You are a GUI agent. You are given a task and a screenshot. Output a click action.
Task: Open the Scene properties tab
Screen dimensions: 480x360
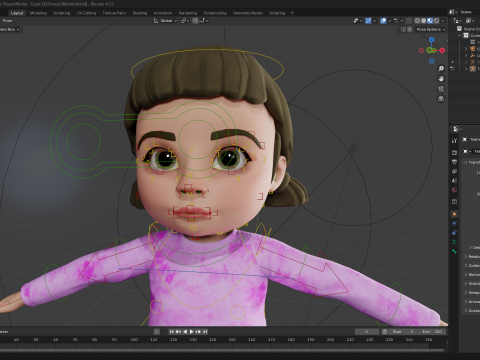point(454,180)
